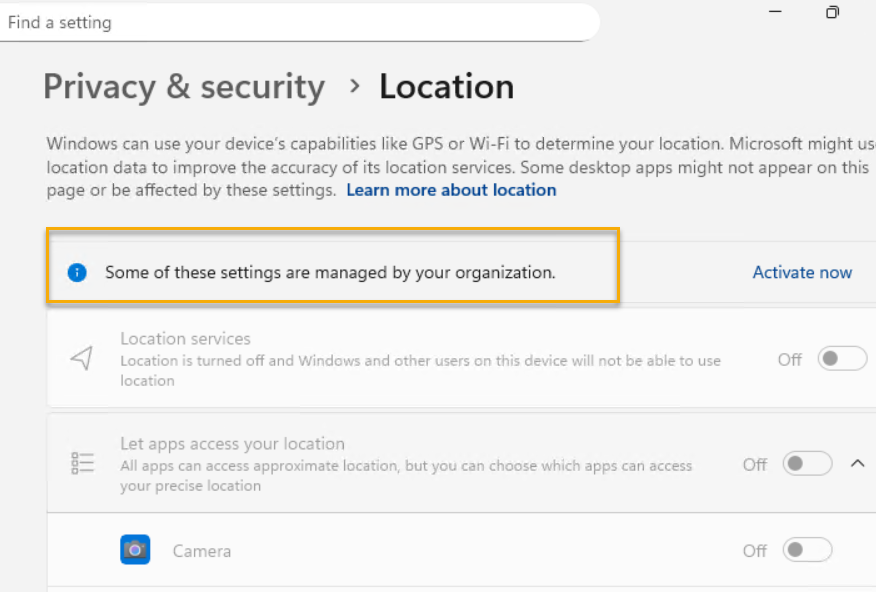Select the Location services title text
Image resolution: width=876 pixels, height=592 pixels.
pyautogui.click(x=185, y=339)
